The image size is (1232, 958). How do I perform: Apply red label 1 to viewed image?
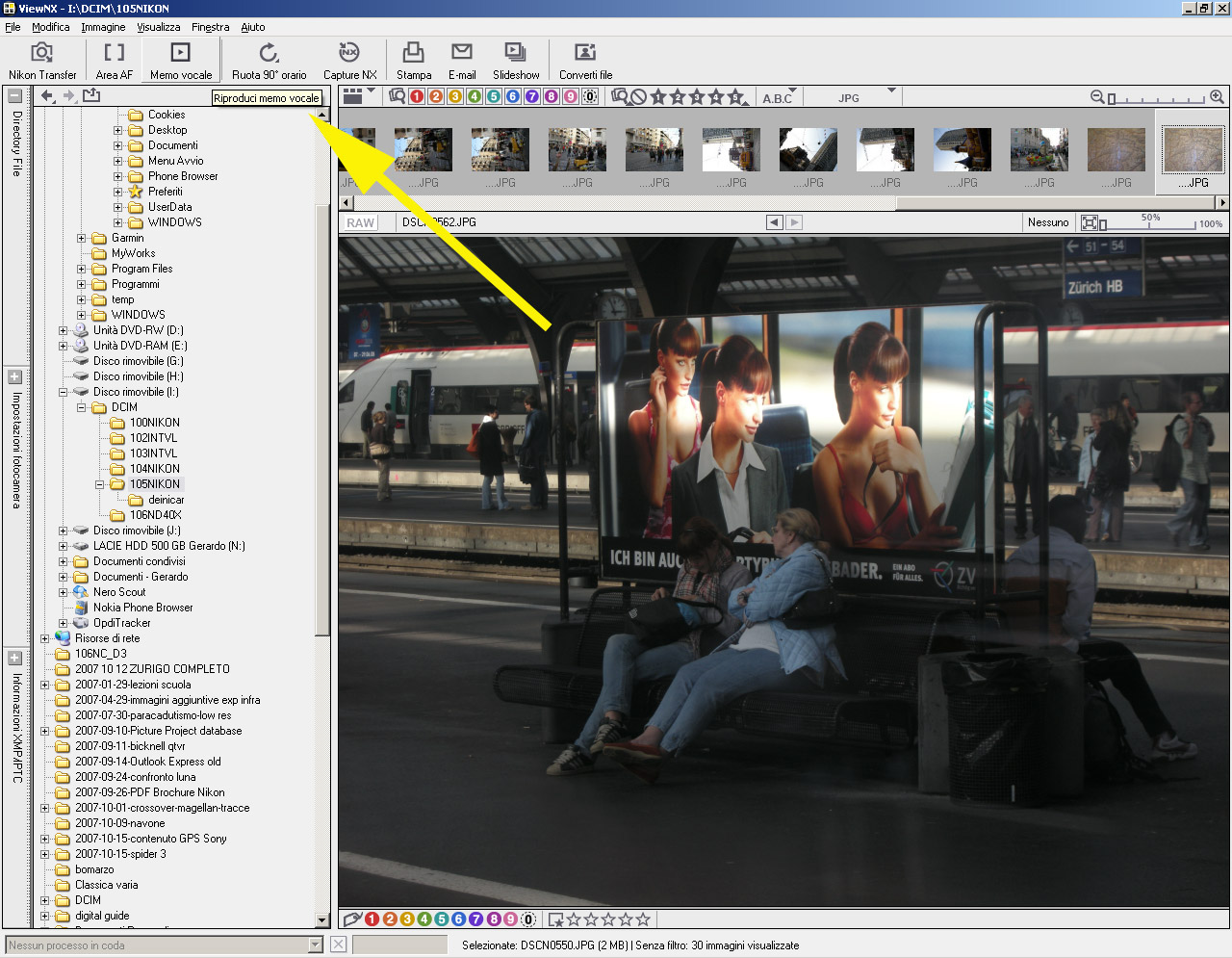(x=372, y=919)
